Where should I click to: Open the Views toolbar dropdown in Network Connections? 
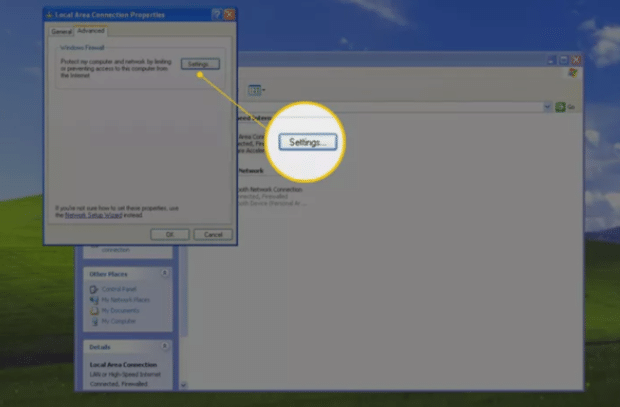[256, 90]
